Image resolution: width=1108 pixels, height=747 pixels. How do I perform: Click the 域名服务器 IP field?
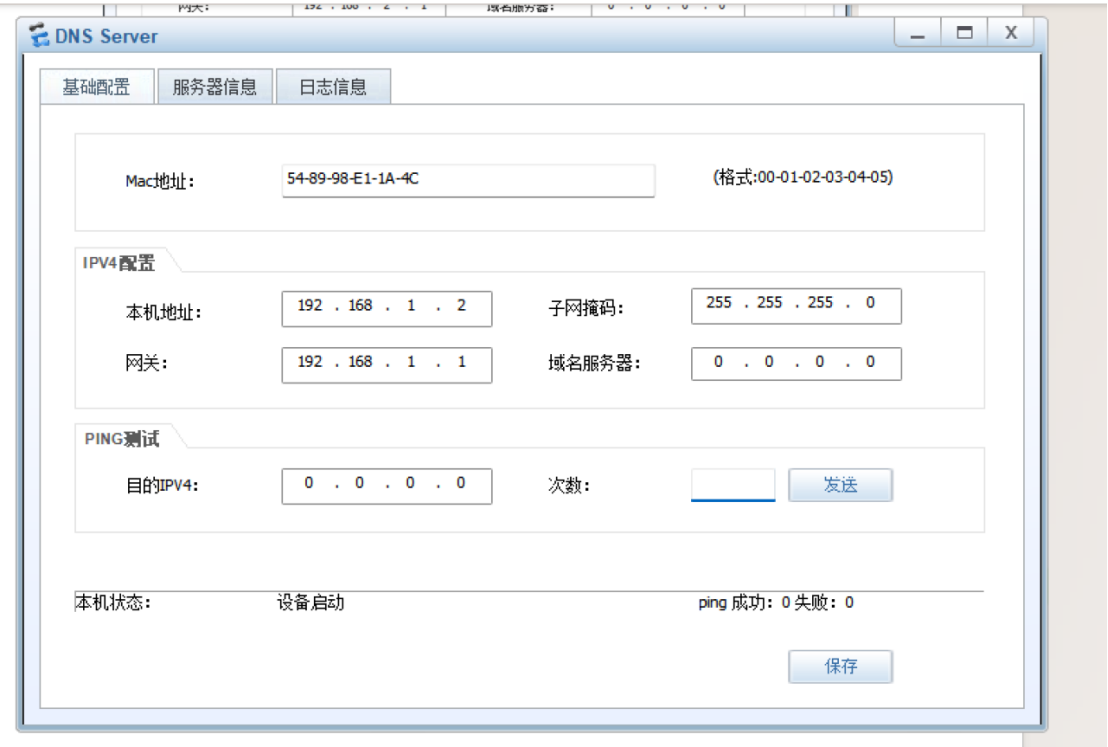pyautogui.click(x=796, y=363)
